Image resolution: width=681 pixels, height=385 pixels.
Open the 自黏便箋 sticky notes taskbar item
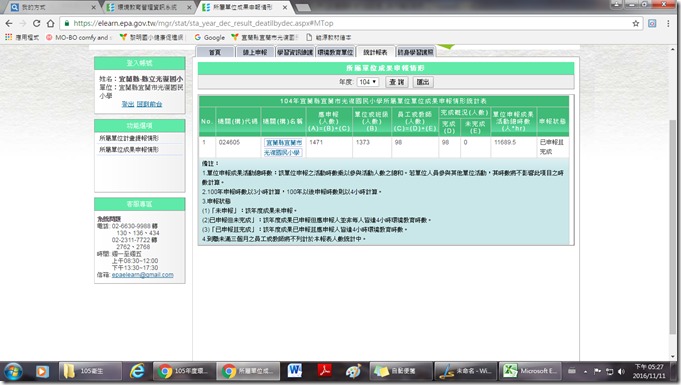point(401,372)
